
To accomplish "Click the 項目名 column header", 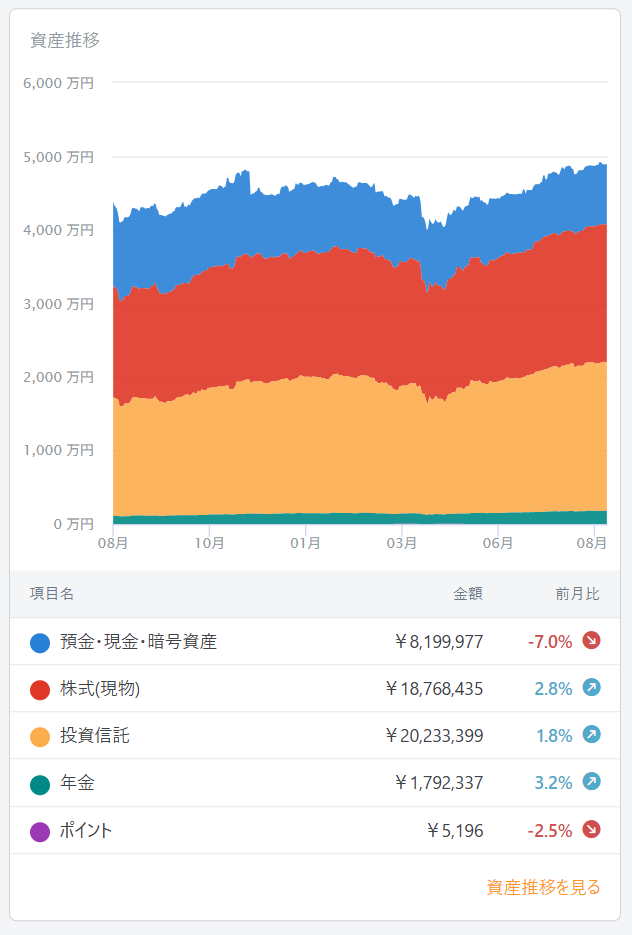I will (x=52, y=594).
